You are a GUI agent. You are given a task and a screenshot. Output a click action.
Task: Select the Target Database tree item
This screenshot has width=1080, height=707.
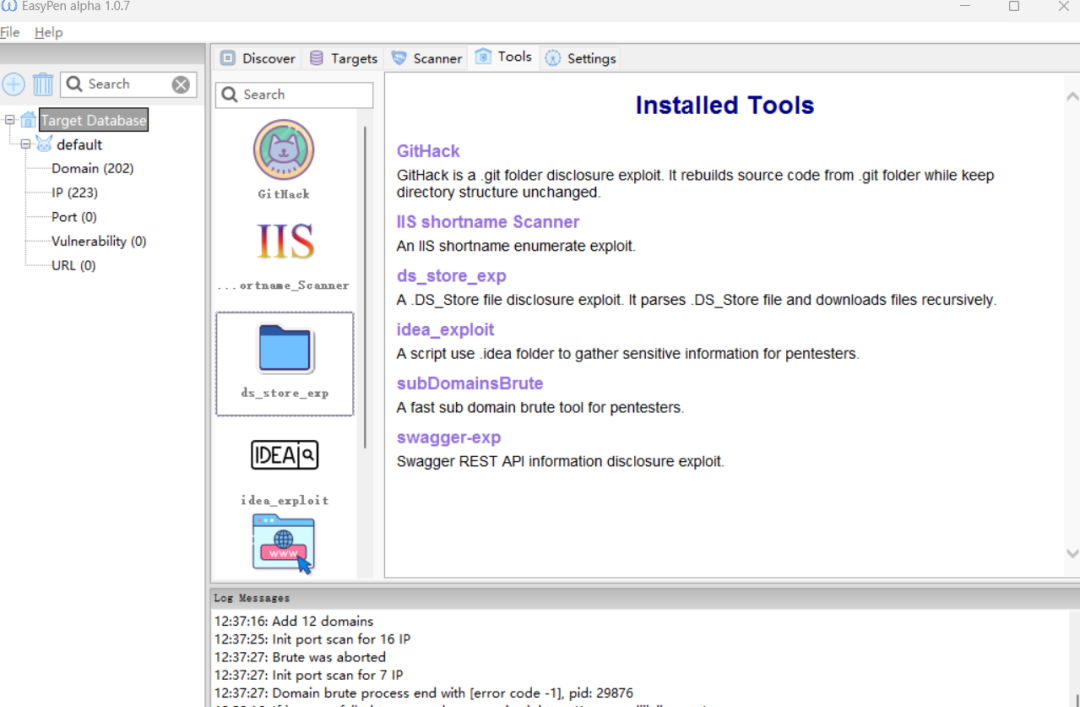pyautogui.click(x=94, y=120)
